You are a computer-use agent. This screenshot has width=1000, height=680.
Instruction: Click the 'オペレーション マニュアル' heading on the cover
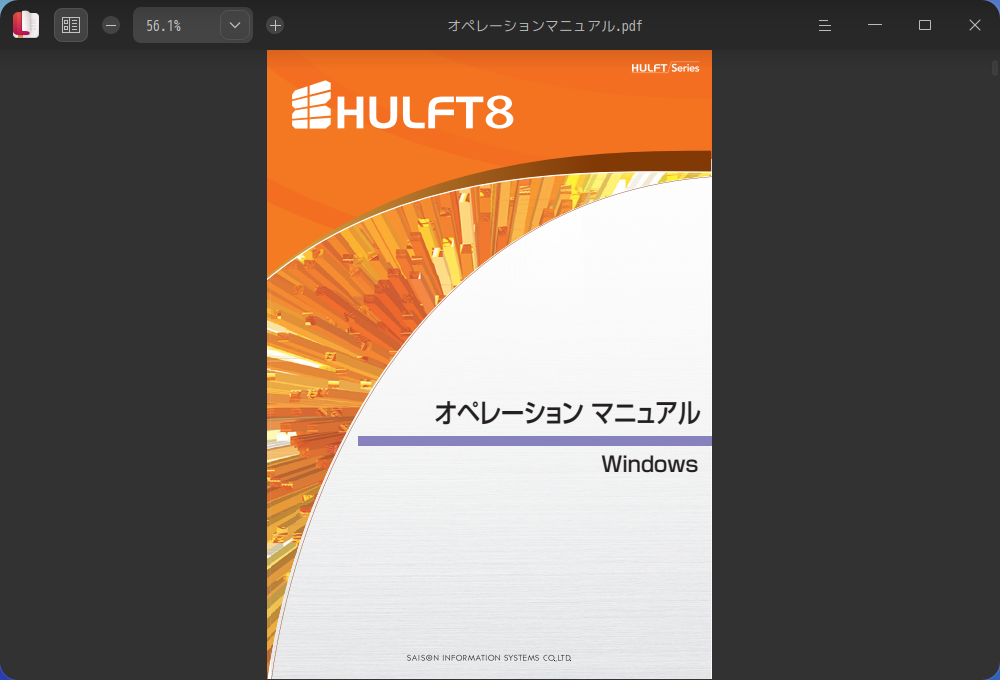coord(567,413)
